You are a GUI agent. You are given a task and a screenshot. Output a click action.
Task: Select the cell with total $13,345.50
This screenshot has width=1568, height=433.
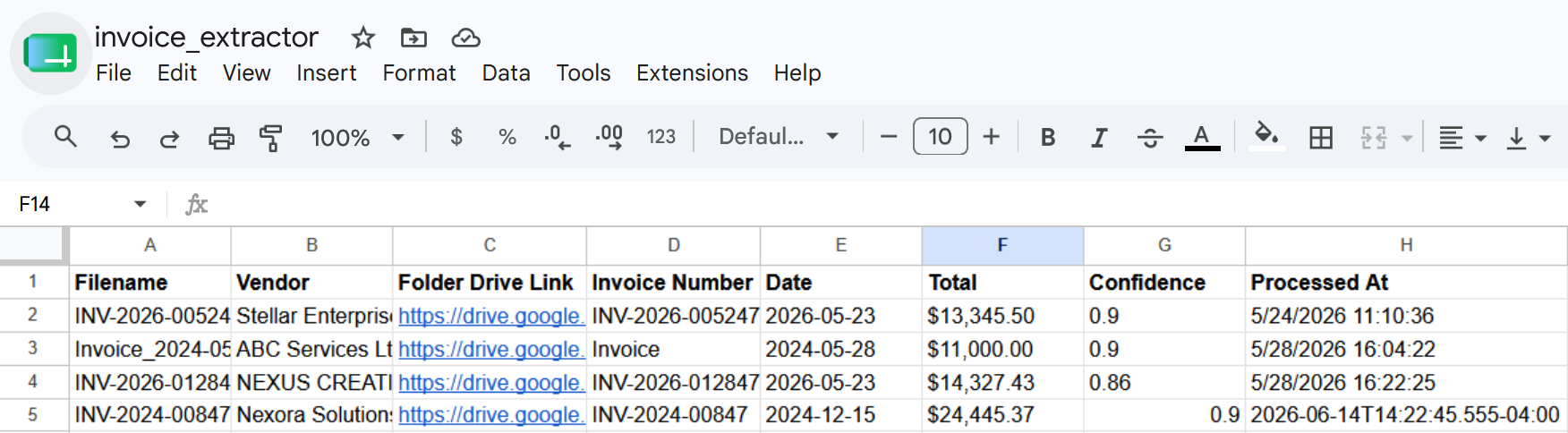click(1002, 316)
